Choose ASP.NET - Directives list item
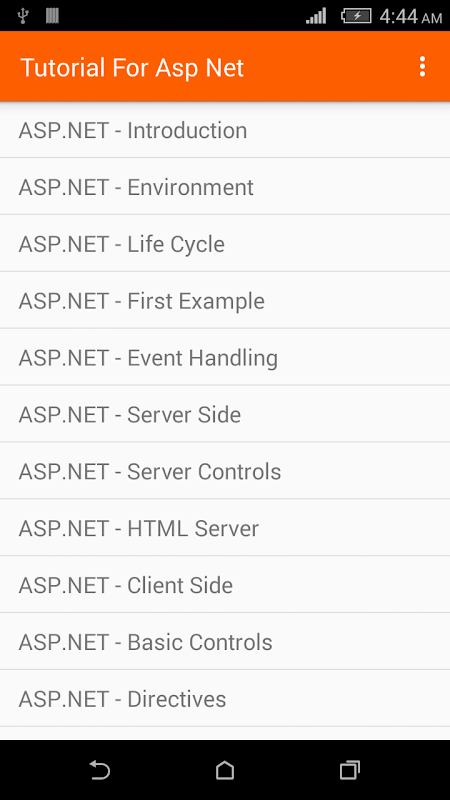 click(x=225, y=698)
